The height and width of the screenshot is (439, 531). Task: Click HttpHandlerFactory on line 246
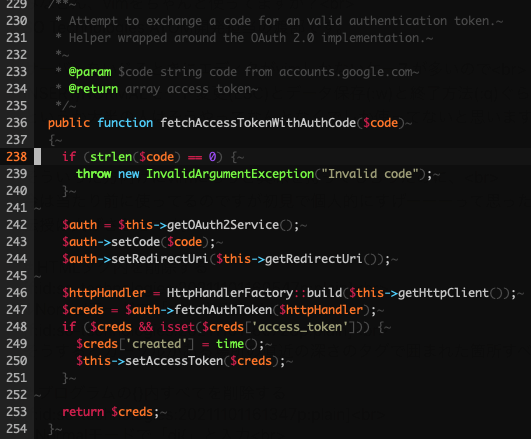230,293
